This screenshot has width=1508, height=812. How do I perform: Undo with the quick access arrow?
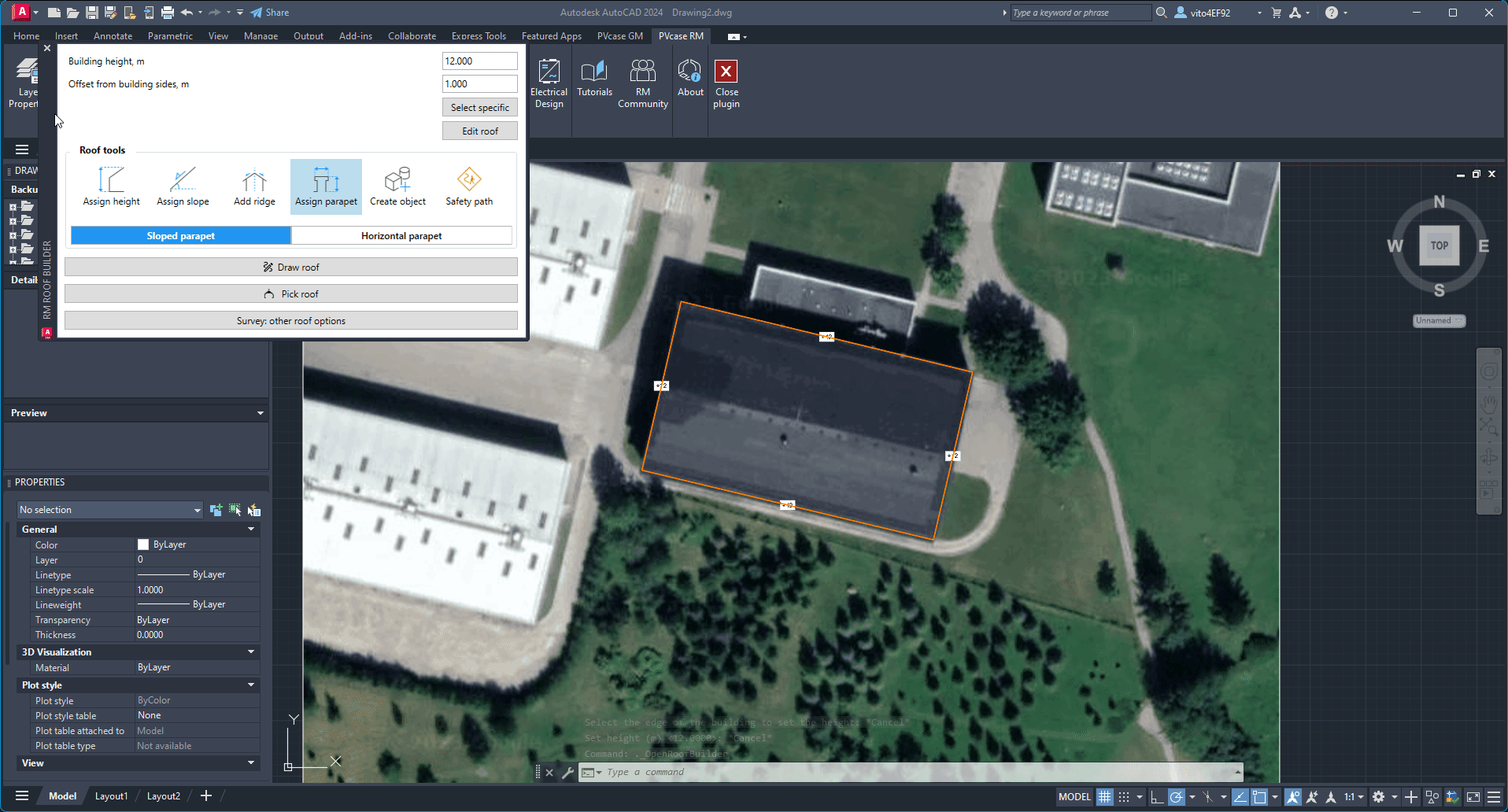187,13
